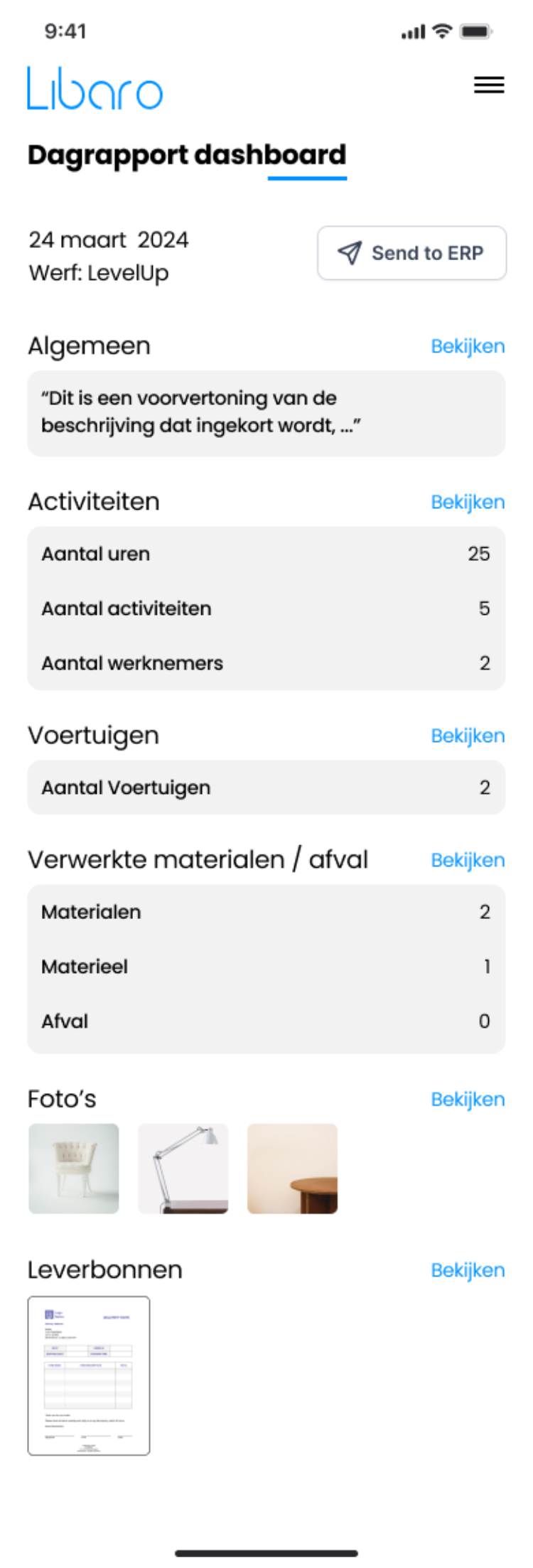The height and width of the screenshot is (1568, 533).
Task: Open the desk lamp photo thumbnail
Action: pyautogui.click(x=183, y=1169)
